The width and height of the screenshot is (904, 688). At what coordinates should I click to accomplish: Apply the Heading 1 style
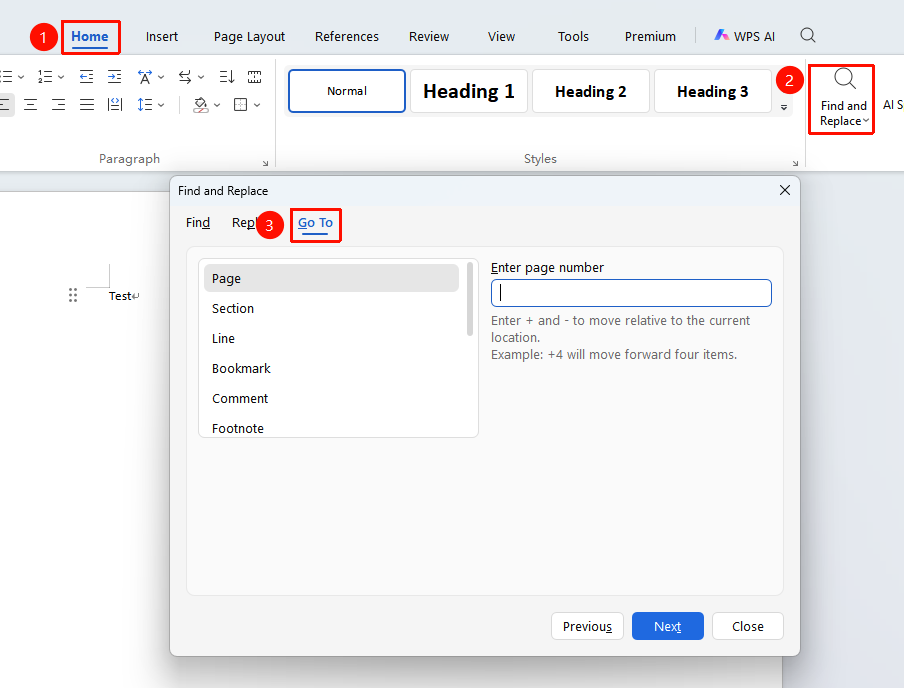click(469, 91)
